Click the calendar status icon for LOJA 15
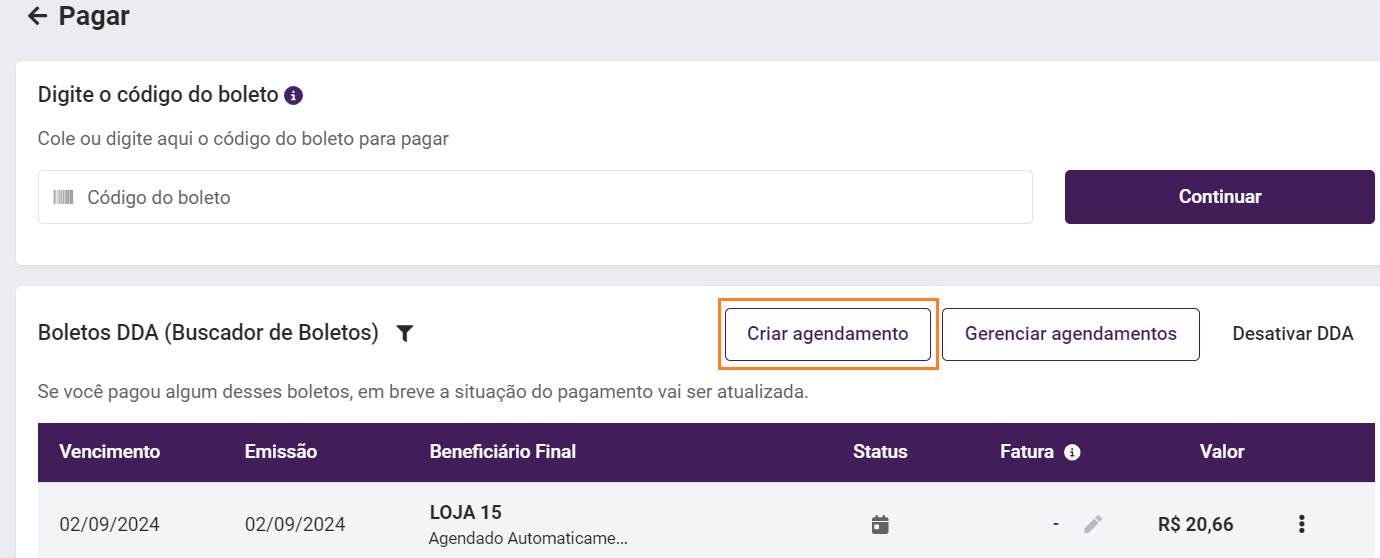The width and height of the screenshot is (1380, 558). pyautogui.click(x=880, y=524)
